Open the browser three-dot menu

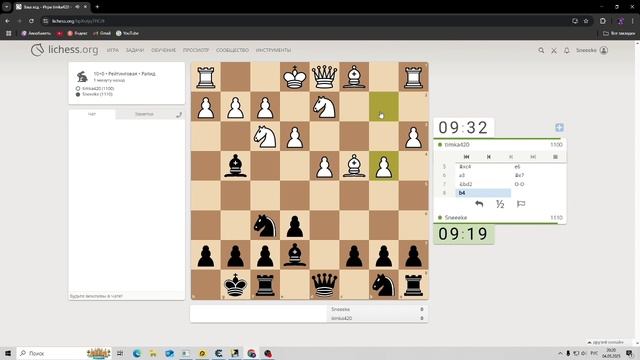coord(633,21)
